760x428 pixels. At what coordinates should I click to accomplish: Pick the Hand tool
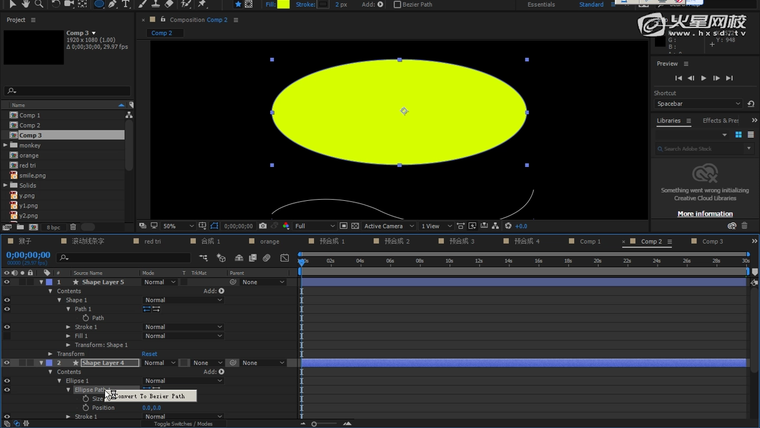[25, 4]
